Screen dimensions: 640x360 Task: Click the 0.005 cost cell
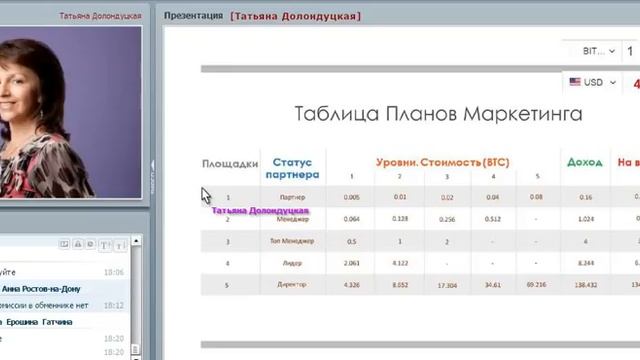pyautogui.click(x=351, y=197)
